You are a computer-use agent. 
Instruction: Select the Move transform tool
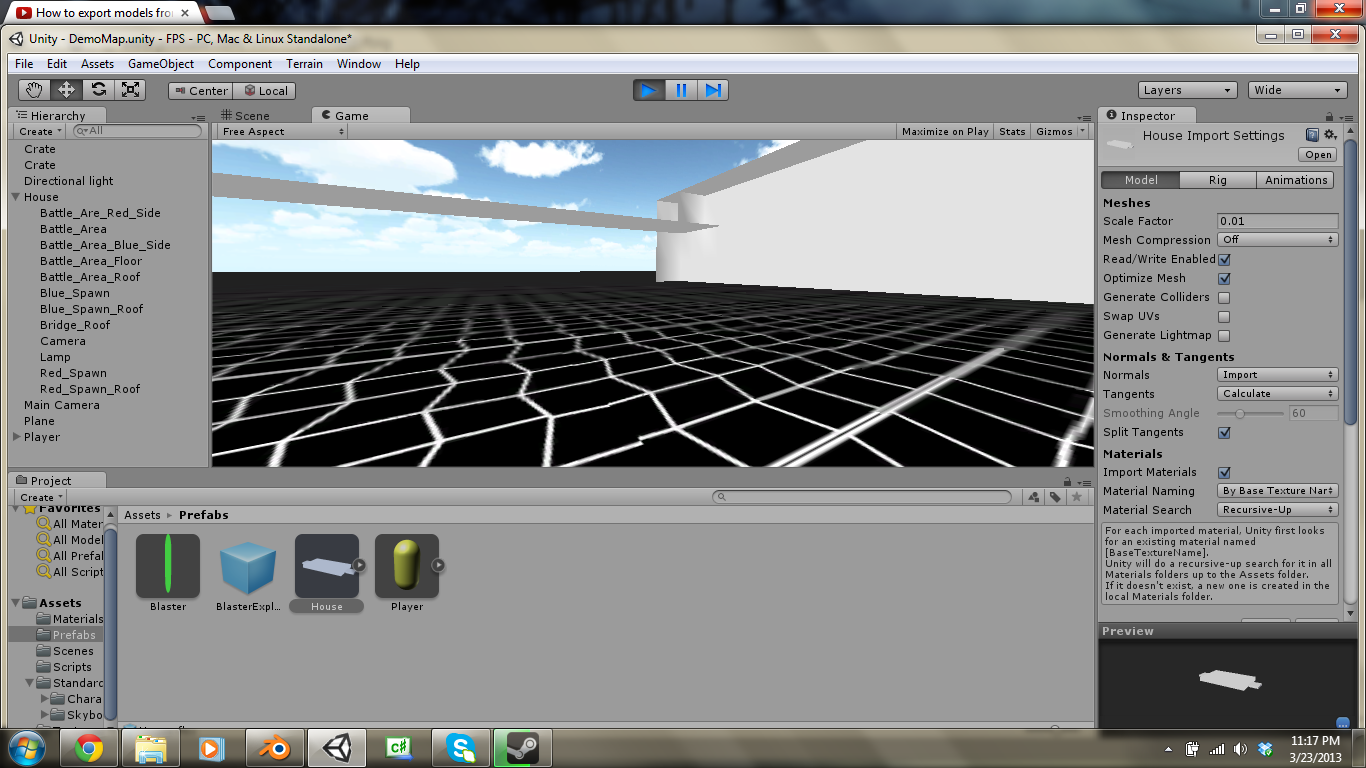66,90
